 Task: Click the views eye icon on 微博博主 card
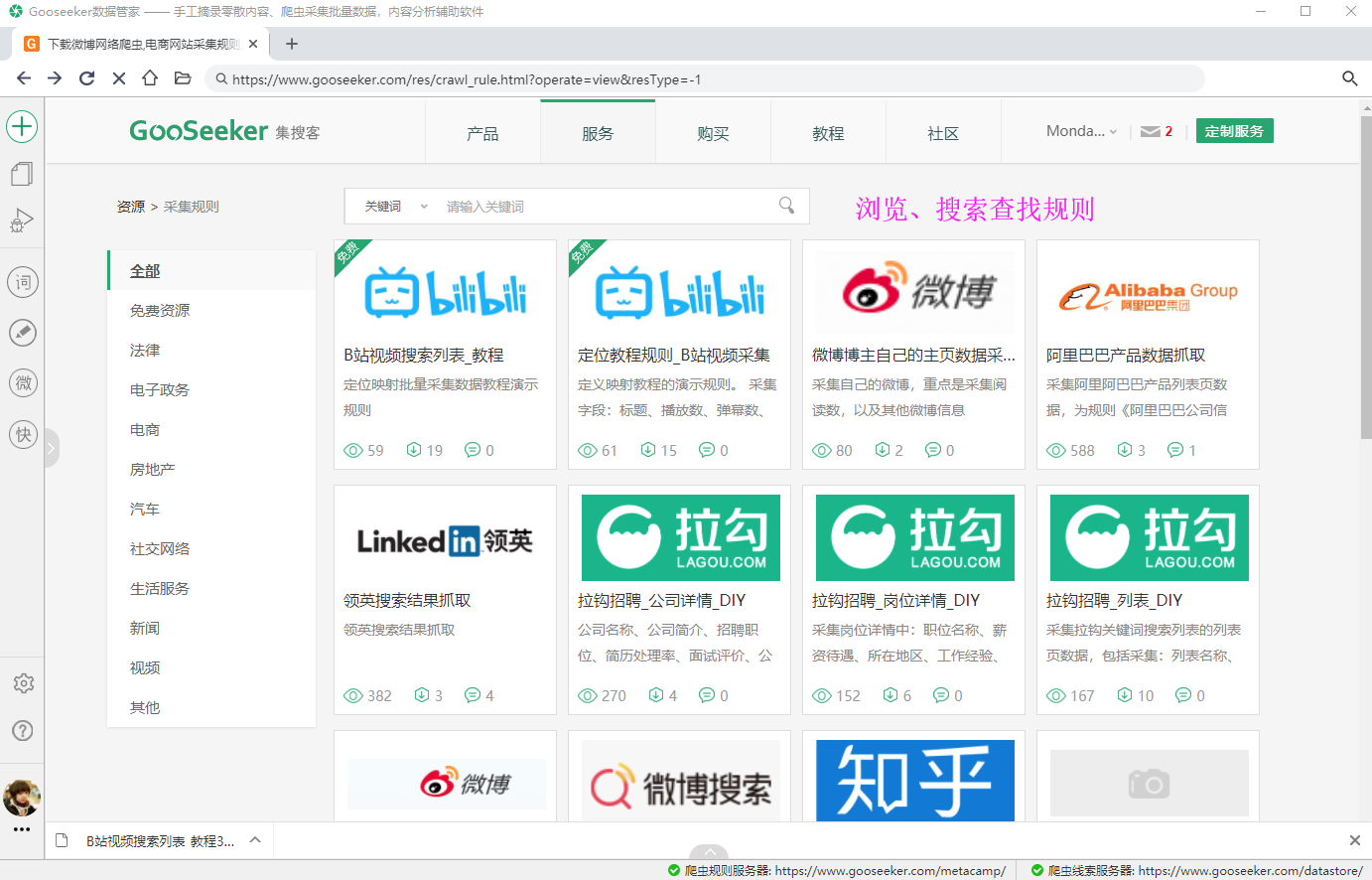coord(822,451)
